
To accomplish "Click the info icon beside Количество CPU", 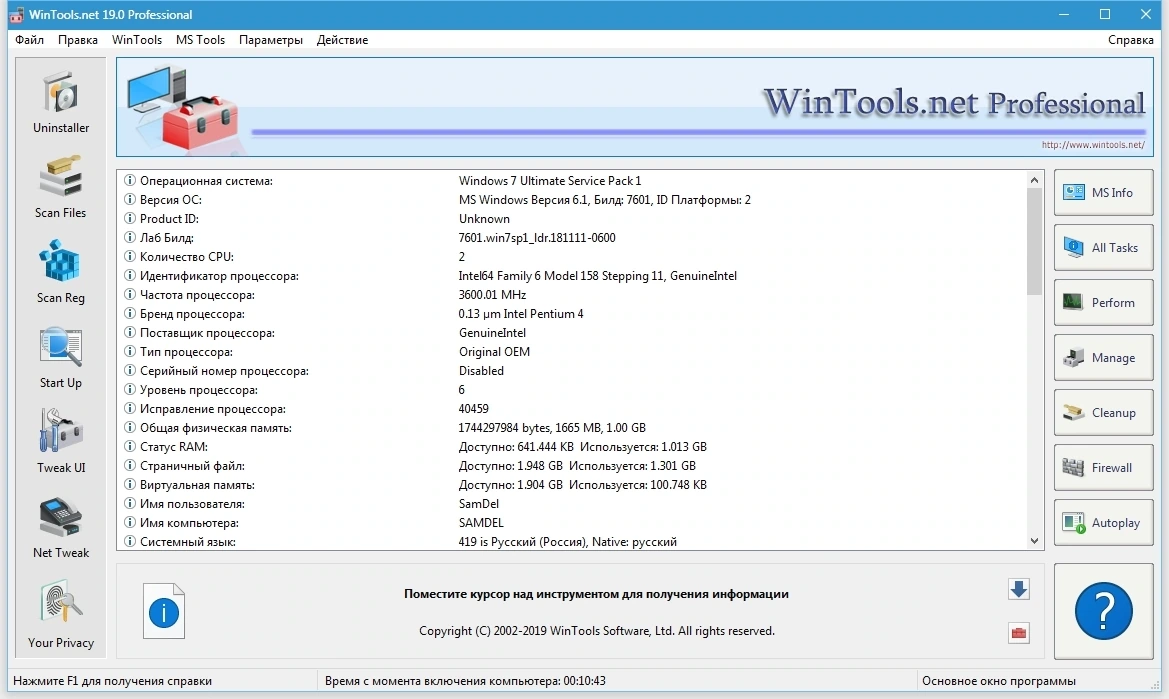I will click(130, 256).
